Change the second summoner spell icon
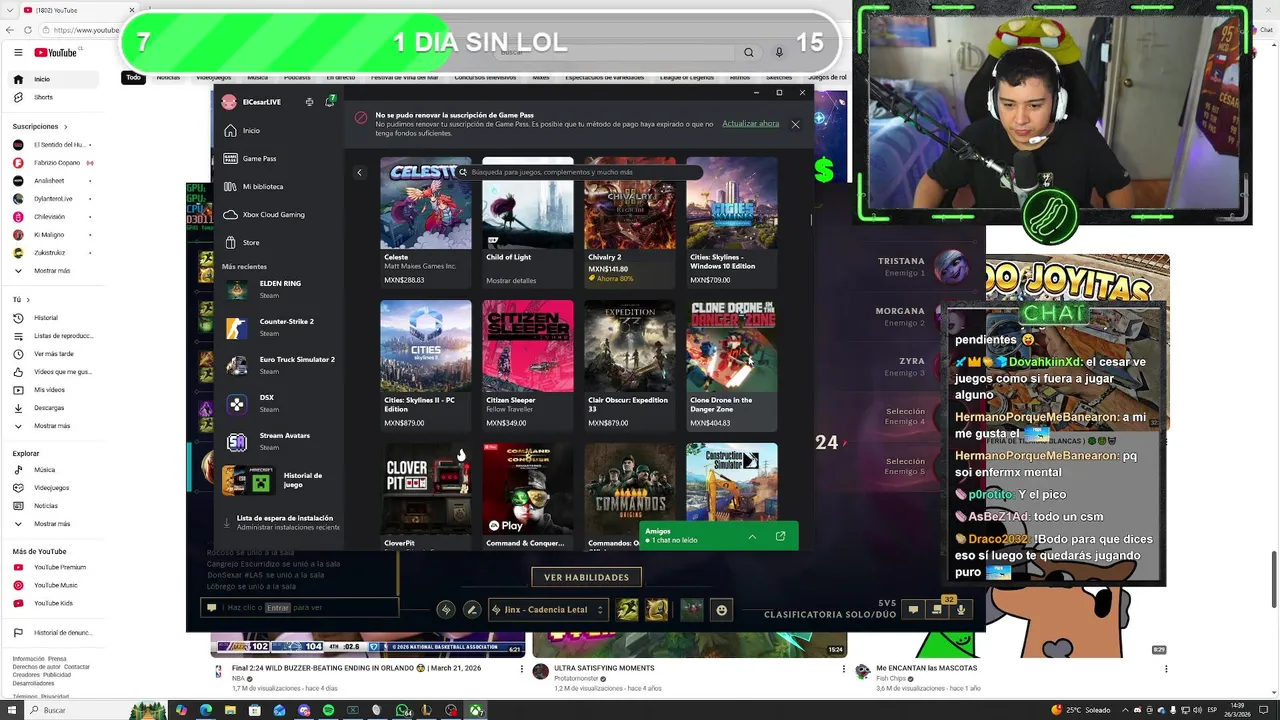Viewport: 1280px width, 720px height. tap(656, 610)
